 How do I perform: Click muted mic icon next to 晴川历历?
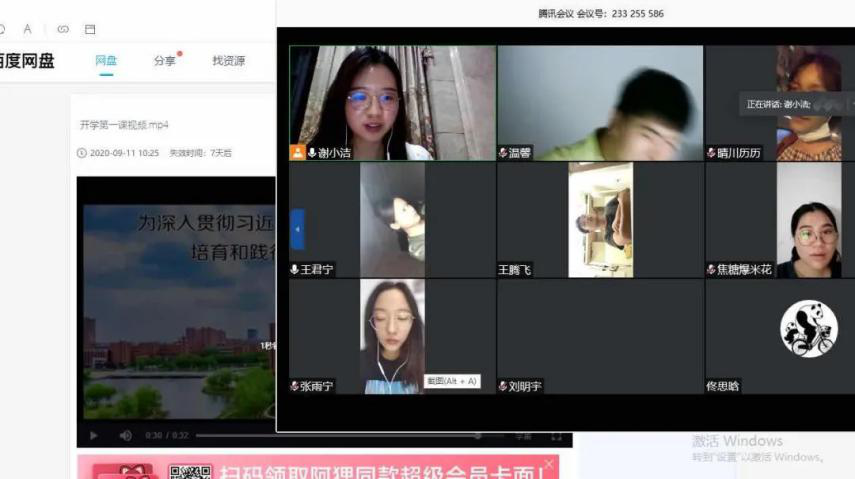point(711,153)
